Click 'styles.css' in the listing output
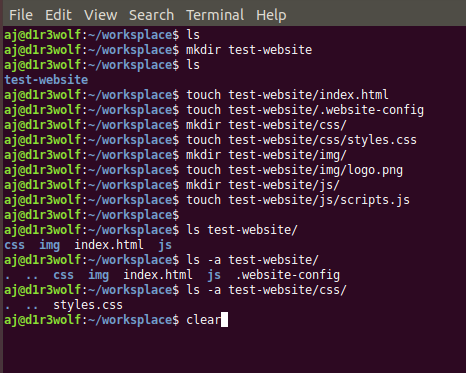The image size is (466, 373). coord(88,305)
